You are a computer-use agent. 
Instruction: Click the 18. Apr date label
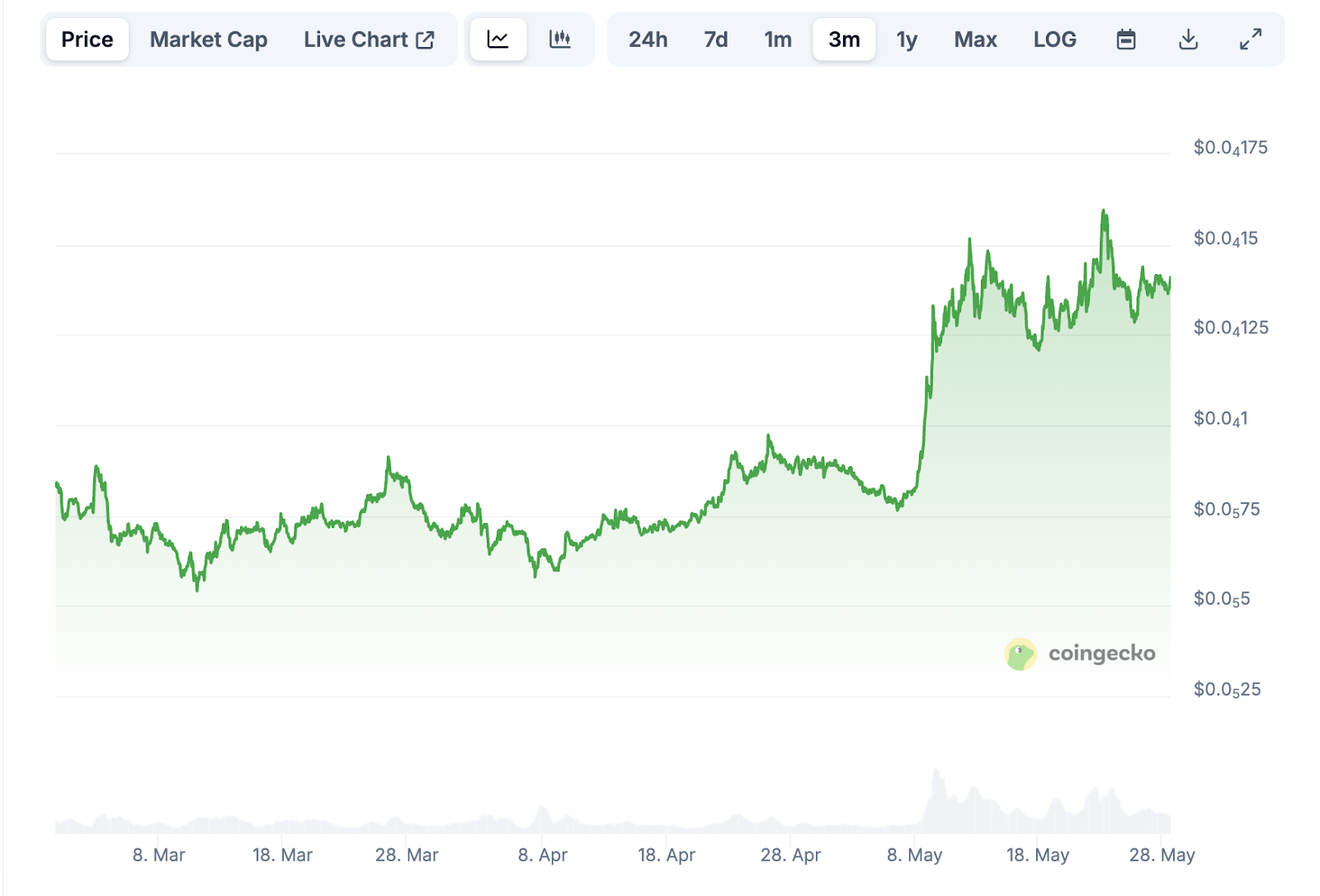point(667,856)
